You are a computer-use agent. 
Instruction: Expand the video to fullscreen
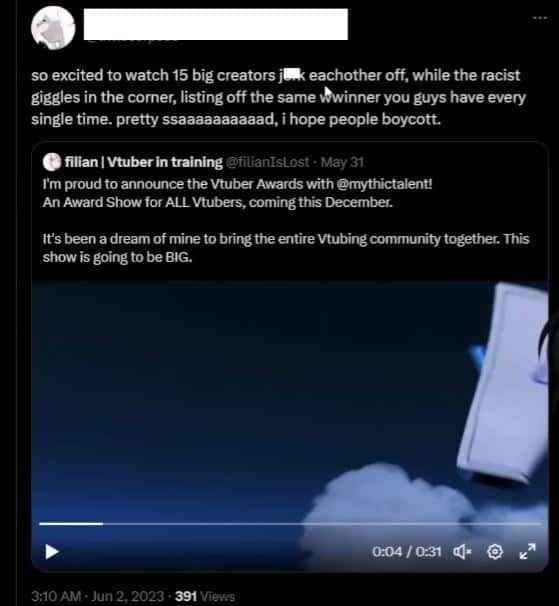[x=527, y=552]
